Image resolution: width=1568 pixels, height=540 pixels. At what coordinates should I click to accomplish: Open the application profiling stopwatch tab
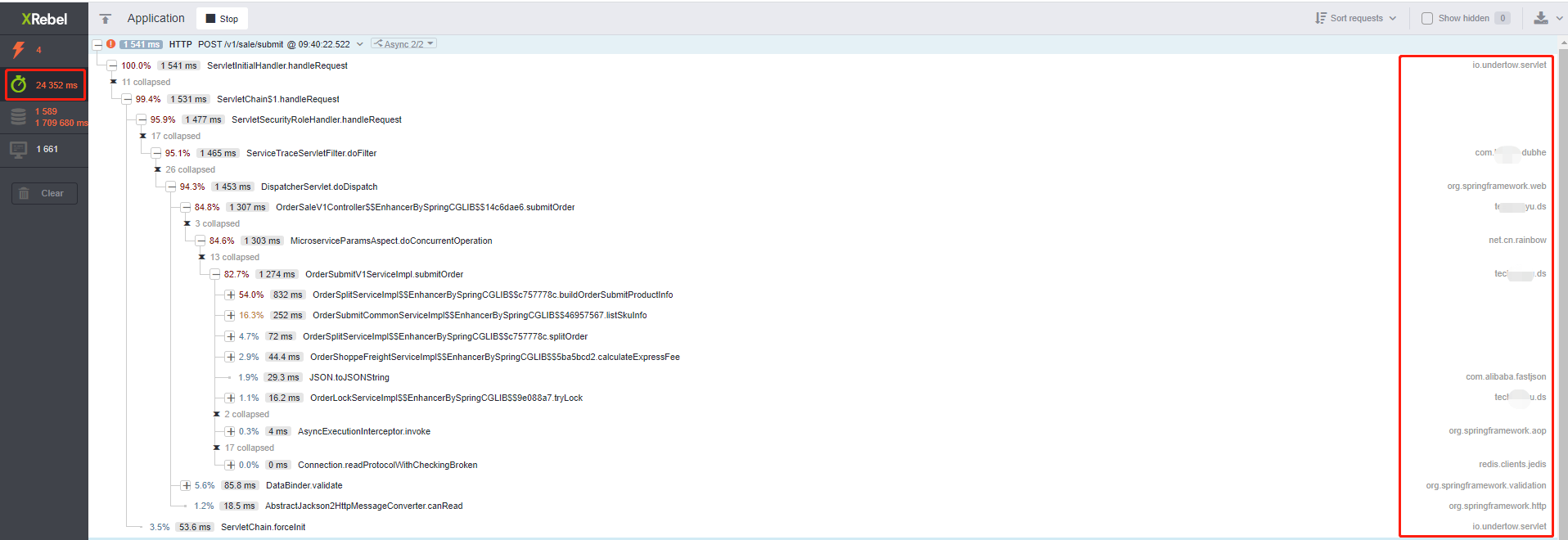tap(19, 84)
